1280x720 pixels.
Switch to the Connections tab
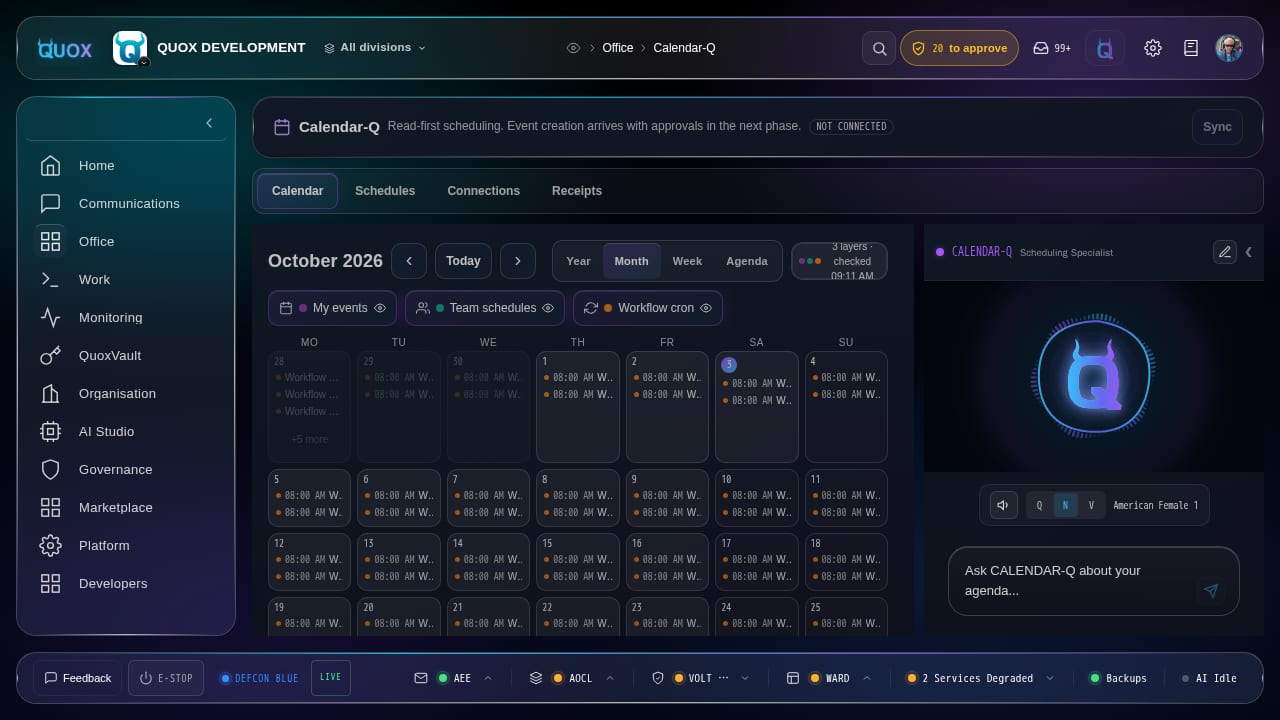(484, 191)
